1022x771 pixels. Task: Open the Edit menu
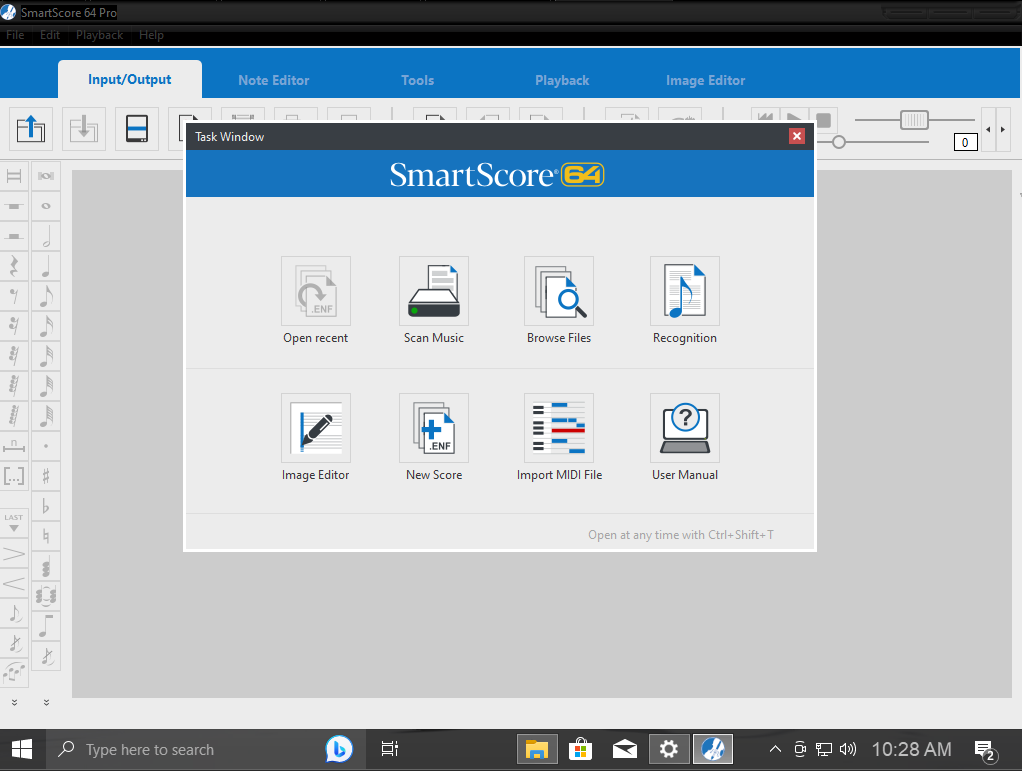(50, 35)
